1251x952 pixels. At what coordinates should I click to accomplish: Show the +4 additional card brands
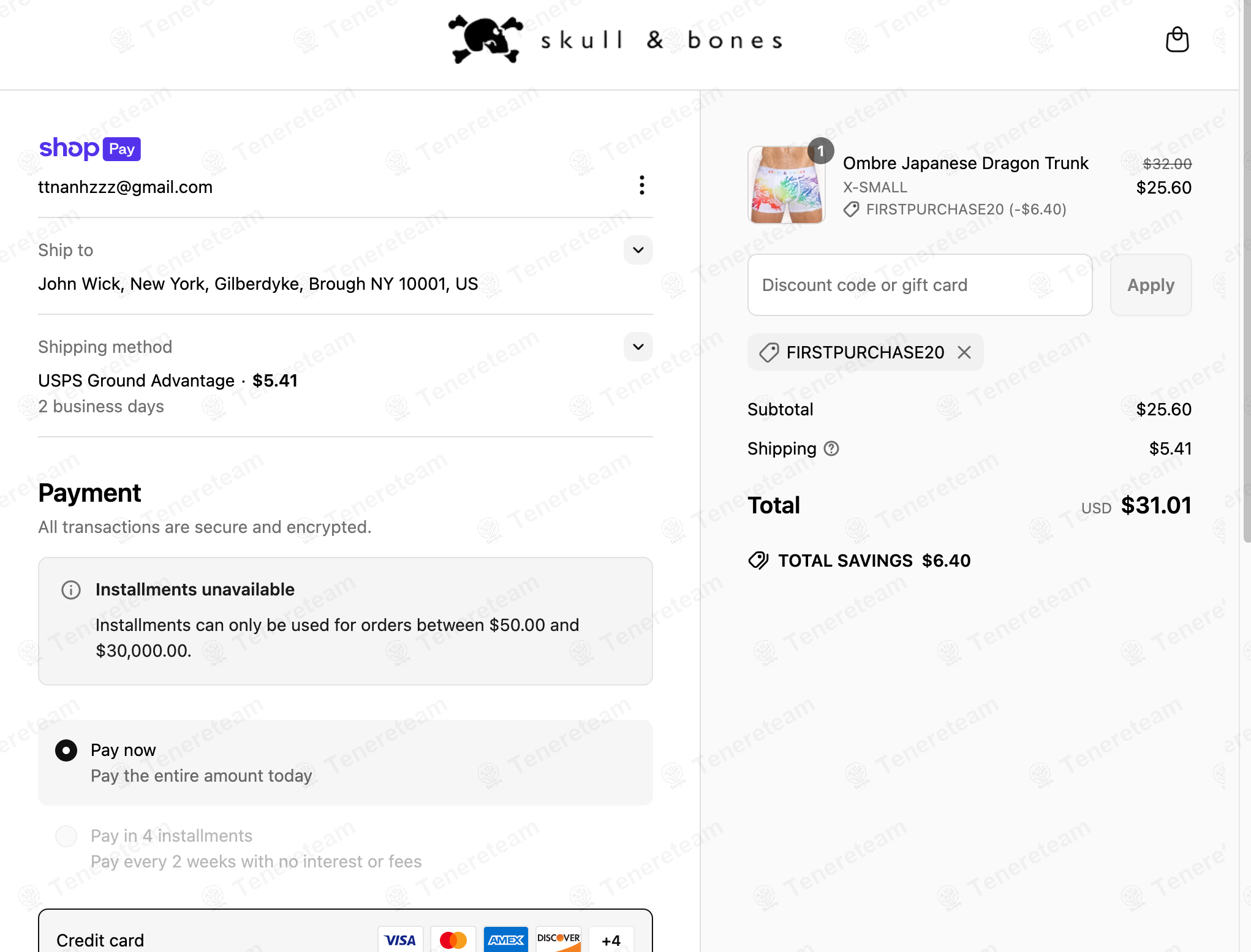[x=611, y=940]
